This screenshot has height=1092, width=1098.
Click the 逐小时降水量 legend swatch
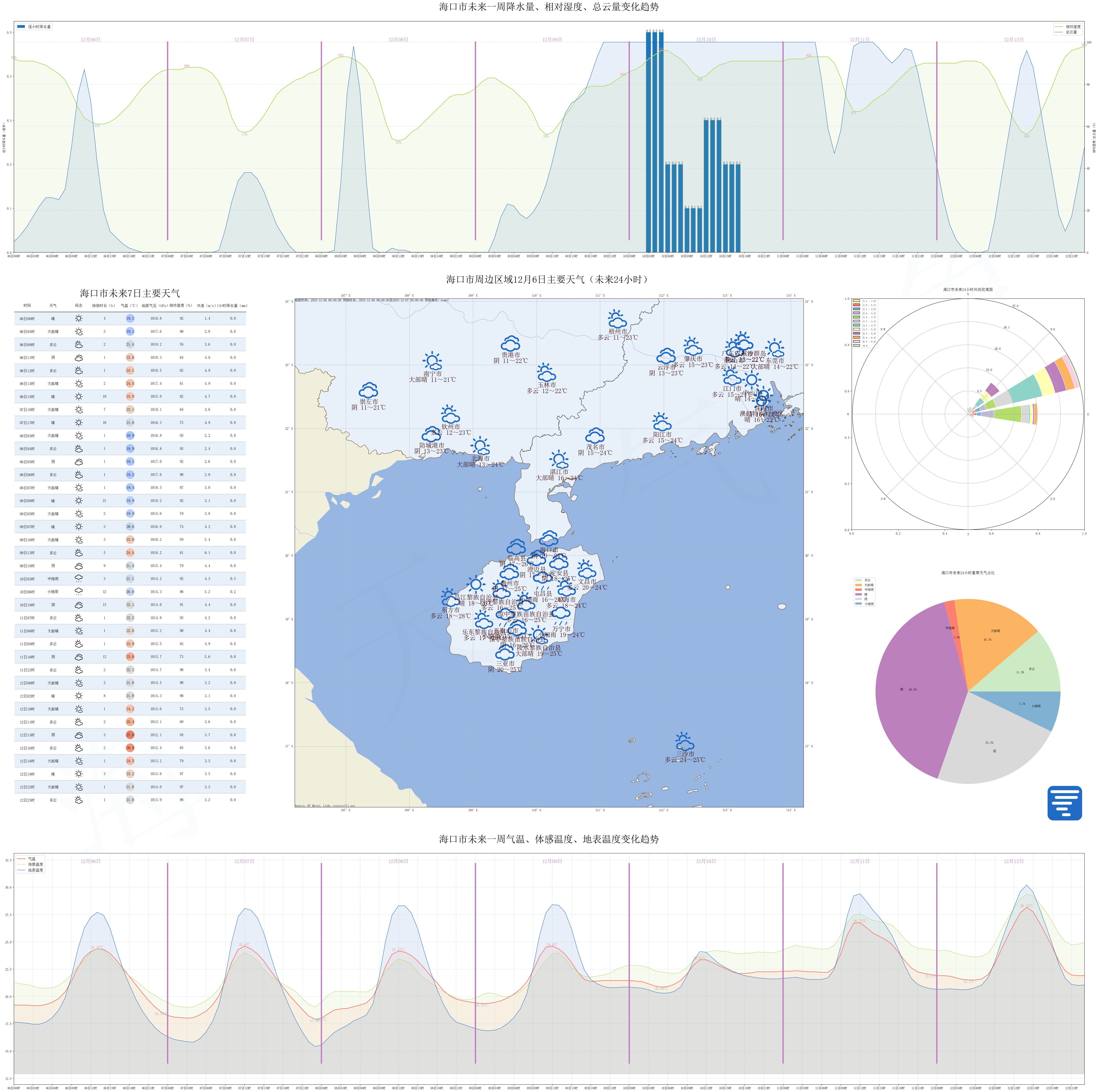(21, 27)
